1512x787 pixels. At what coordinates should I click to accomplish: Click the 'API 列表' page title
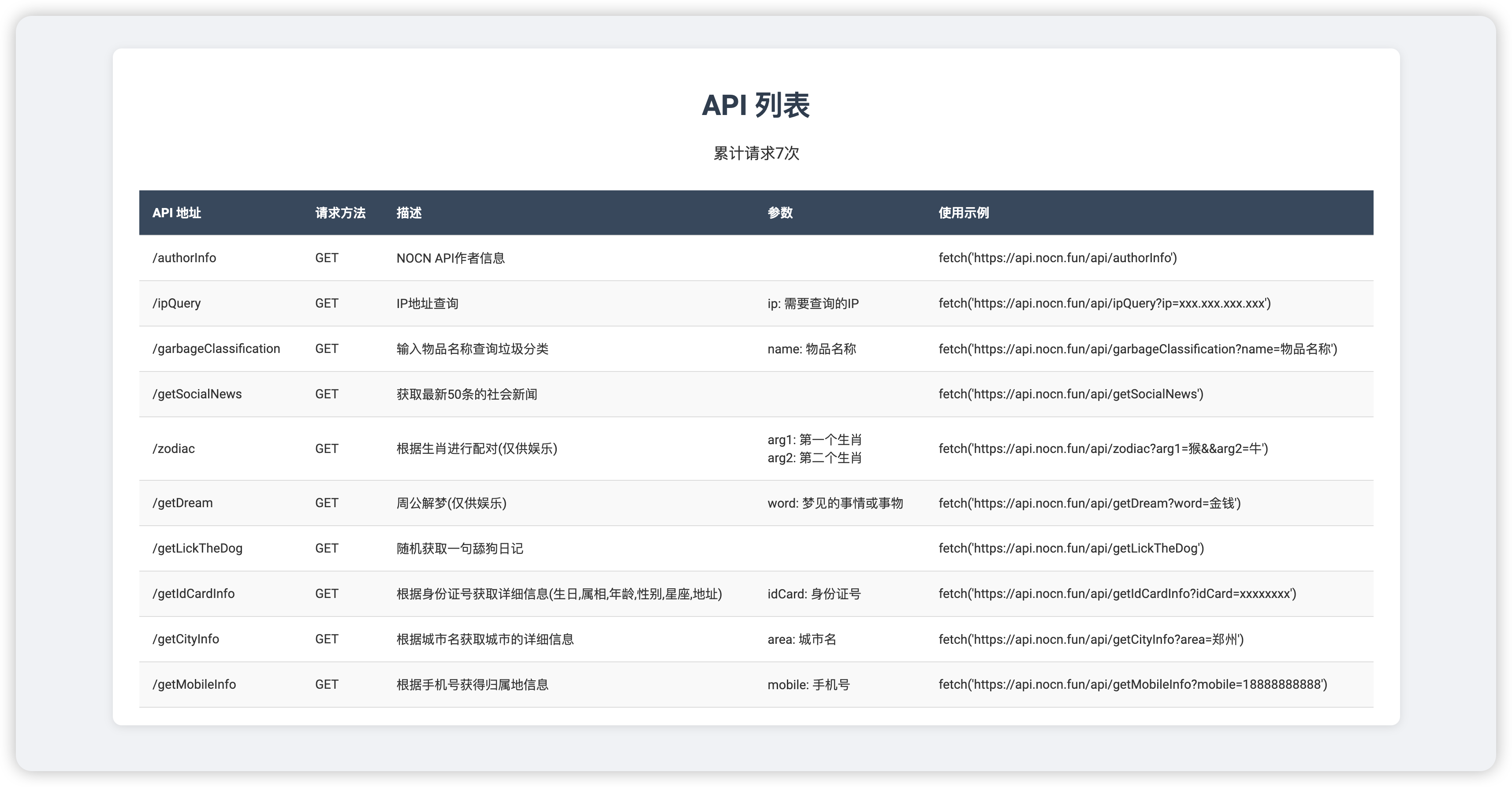point(756,106)
